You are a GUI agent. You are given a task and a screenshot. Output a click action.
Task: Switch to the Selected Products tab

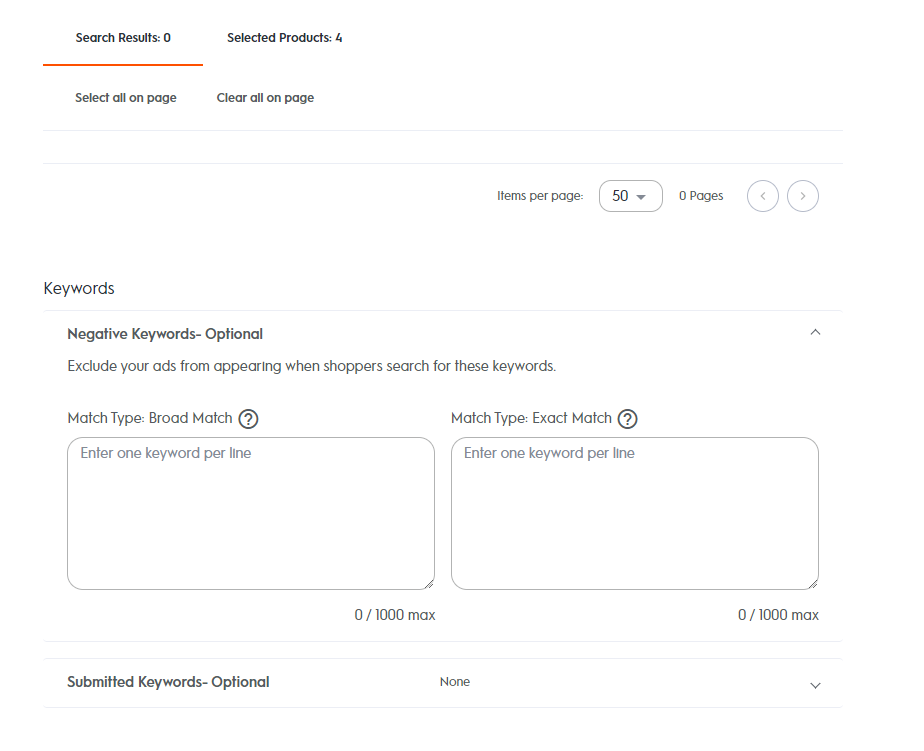click(284, 38)
